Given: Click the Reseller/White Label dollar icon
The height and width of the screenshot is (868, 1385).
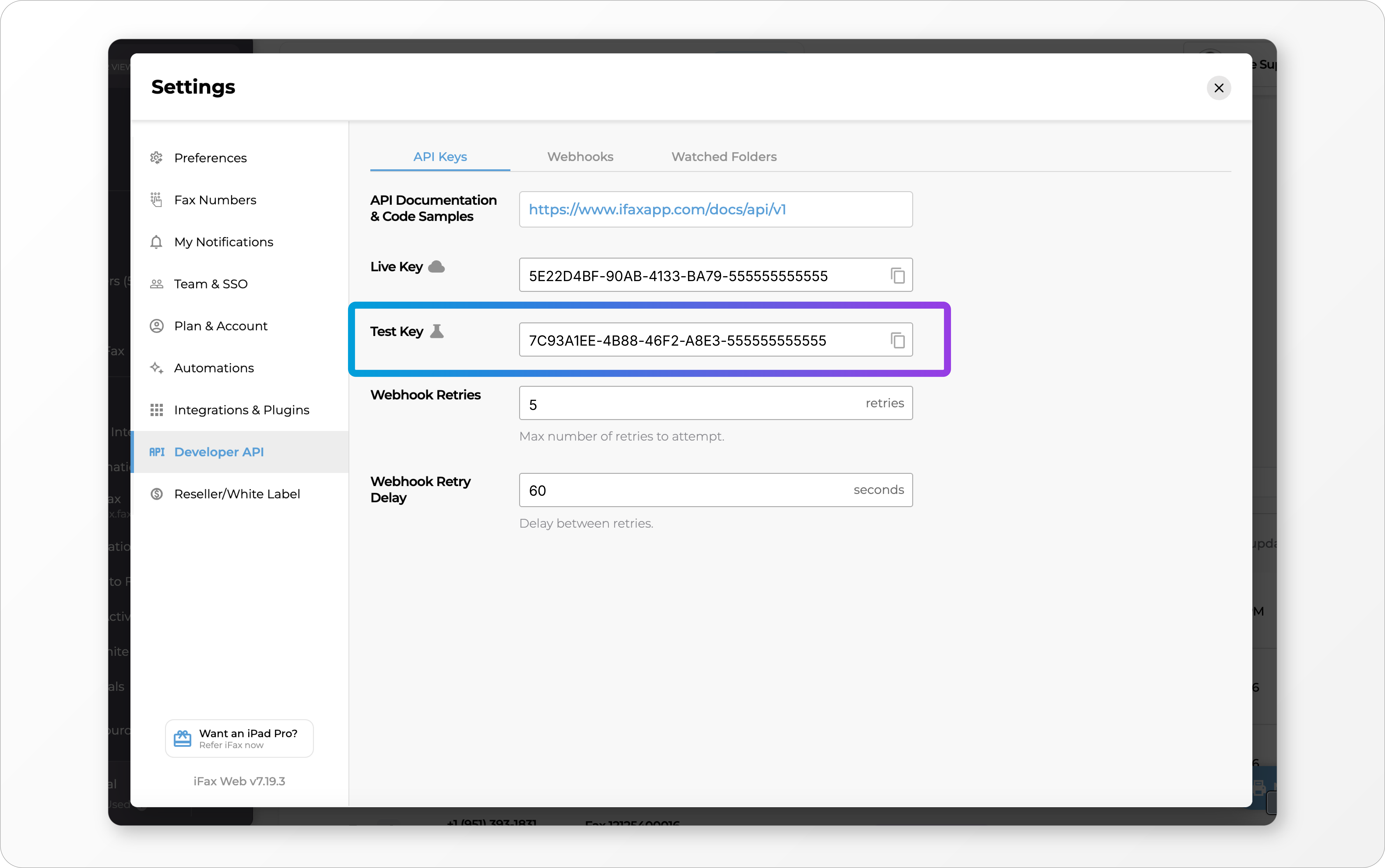Looking at the screenshot, I should tap(156, 494).
